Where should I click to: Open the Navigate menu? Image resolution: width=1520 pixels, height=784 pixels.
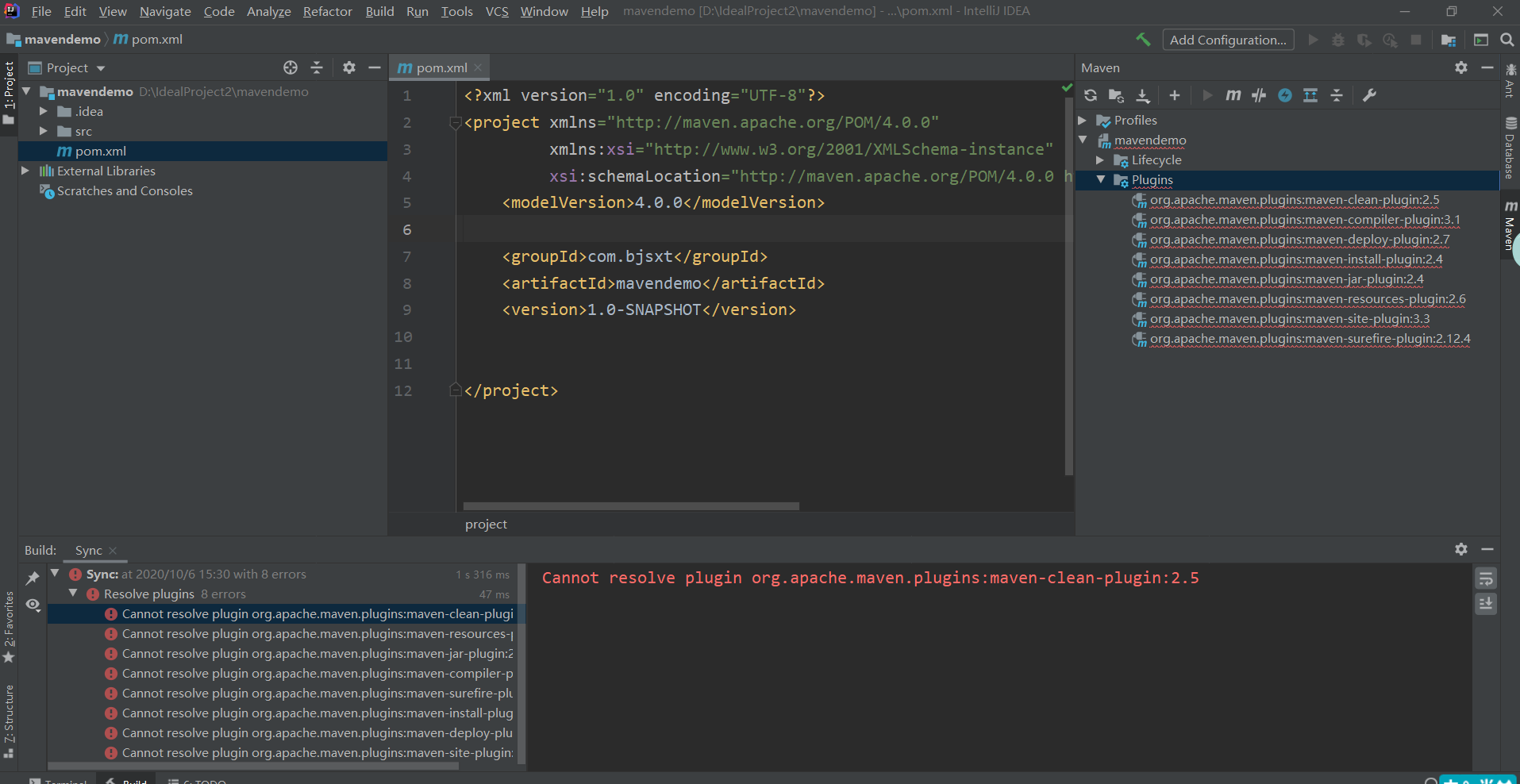coord(165,11)
